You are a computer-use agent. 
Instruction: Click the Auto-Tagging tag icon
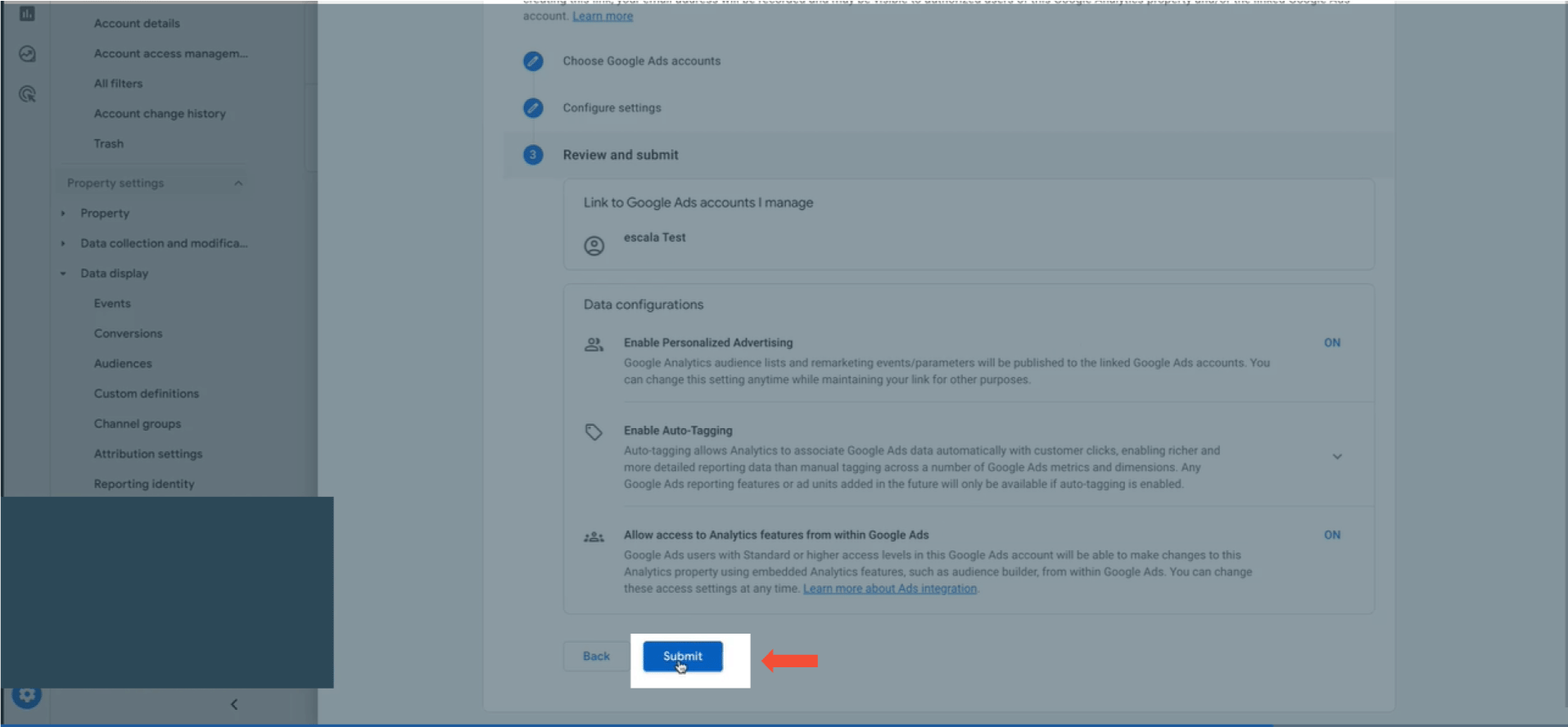[594, 431]
